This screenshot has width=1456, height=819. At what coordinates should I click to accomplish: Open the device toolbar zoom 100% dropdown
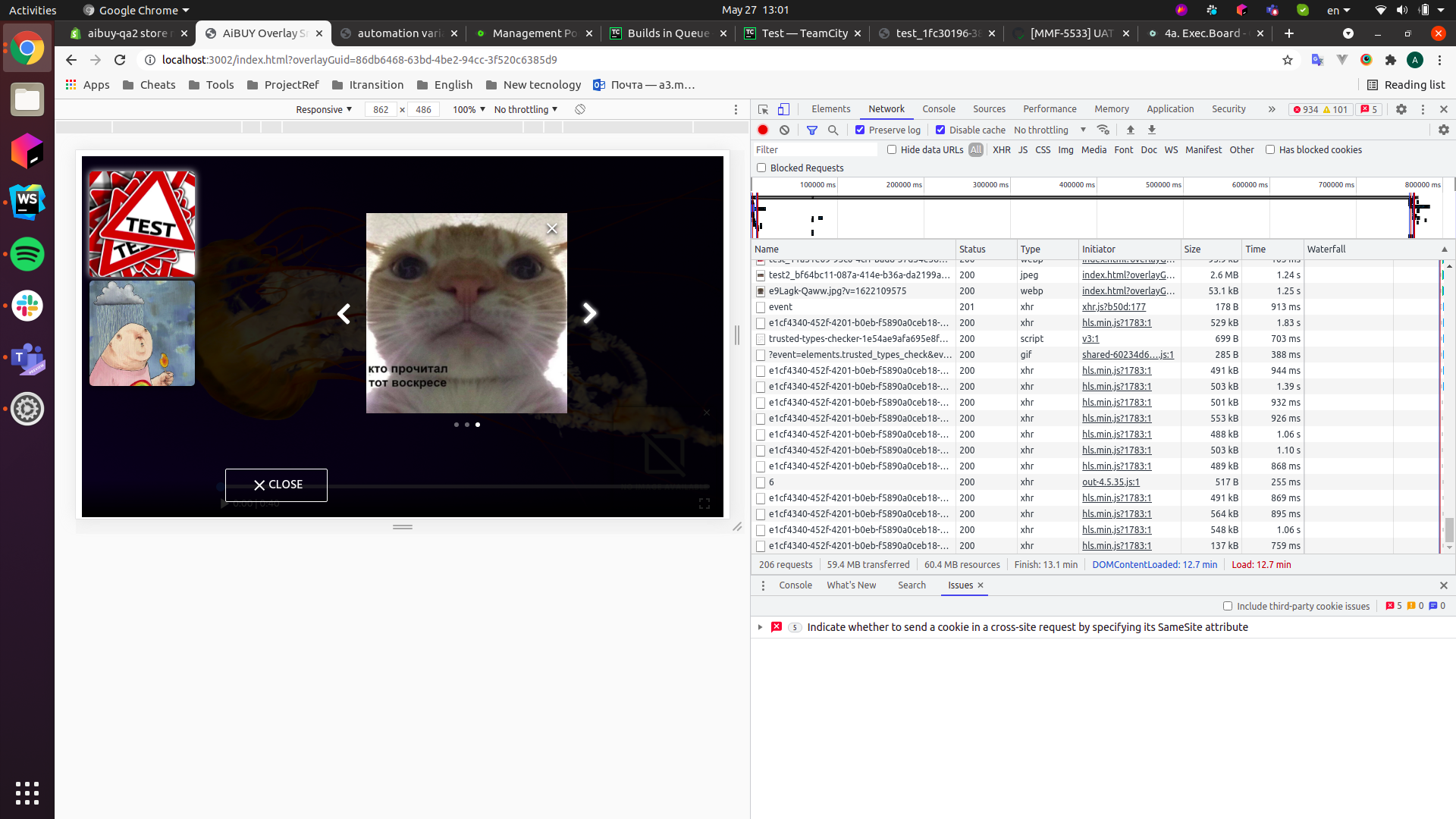pyautogui.click(x=469, y=109)
